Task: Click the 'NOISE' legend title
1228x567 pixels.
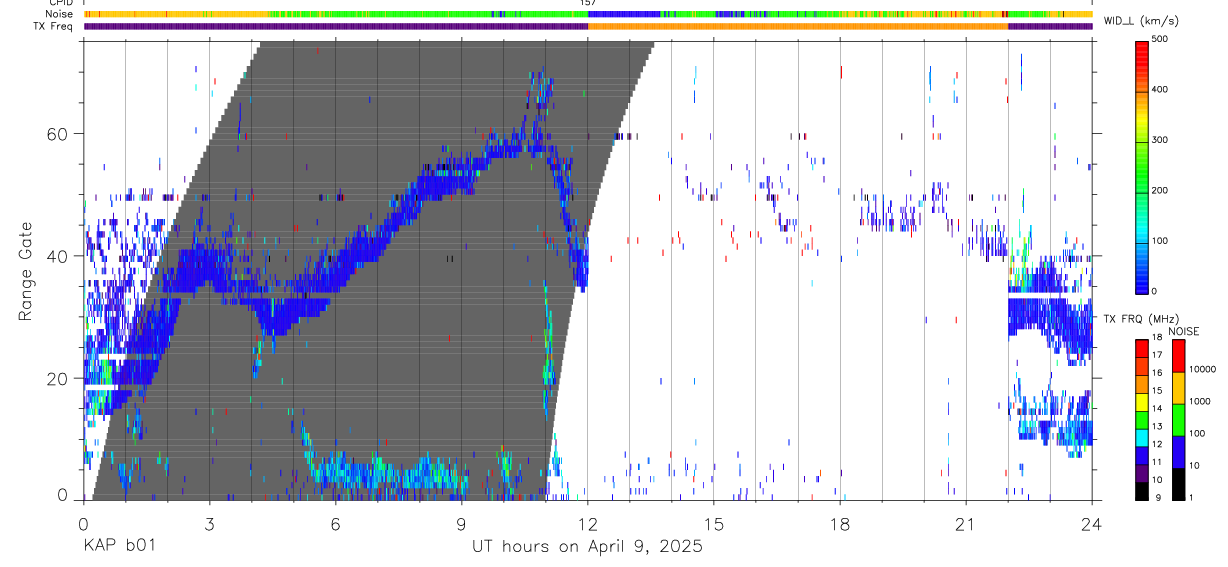Action: click(x=1183, y=331)
